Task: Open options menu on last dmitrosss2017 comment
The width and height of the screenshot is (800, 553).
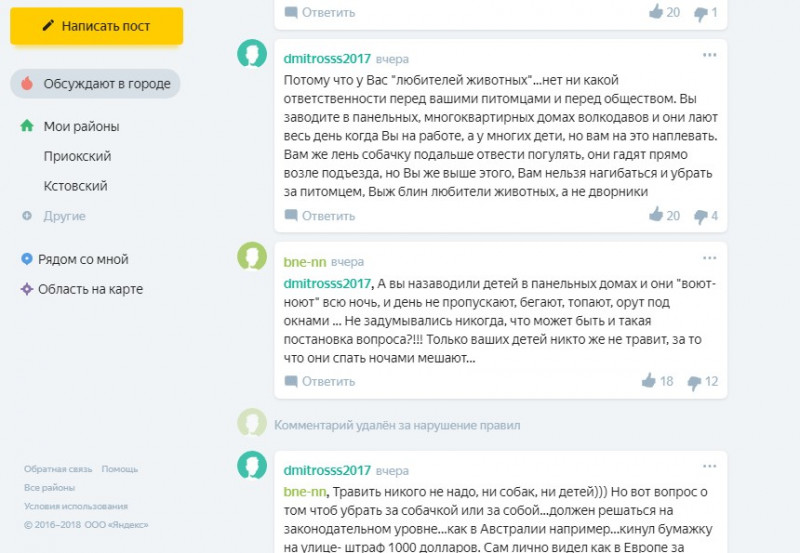Action: click(709, 466)
